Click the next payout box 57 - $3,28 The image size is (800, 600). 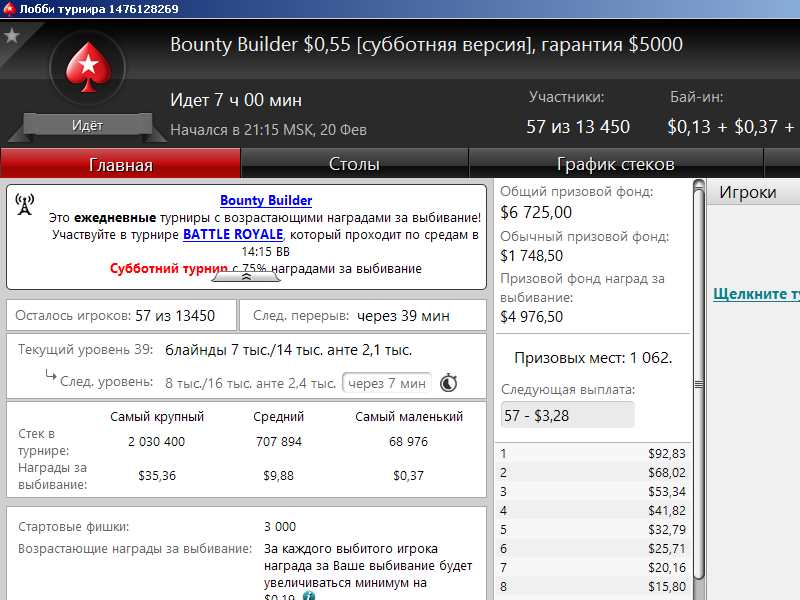point(567,415)
